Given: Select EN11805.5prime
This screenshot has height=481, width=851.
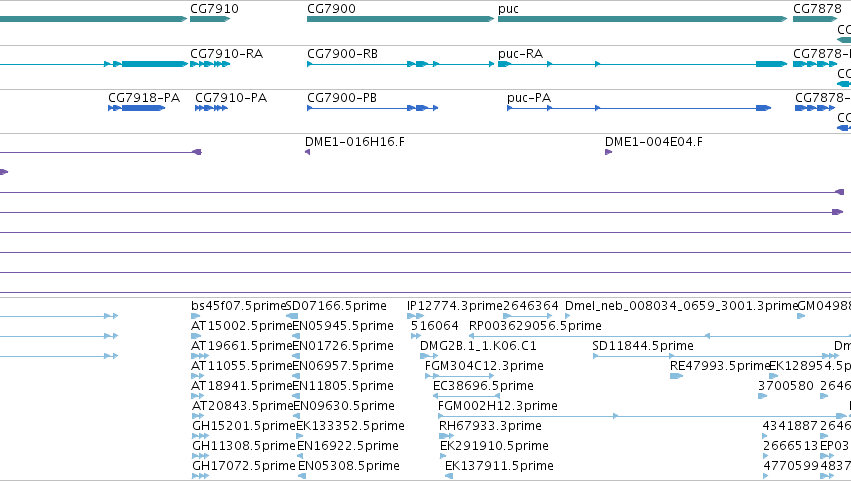Looking at the screenshot, I should pyautogui.click(x=343, y=386).
